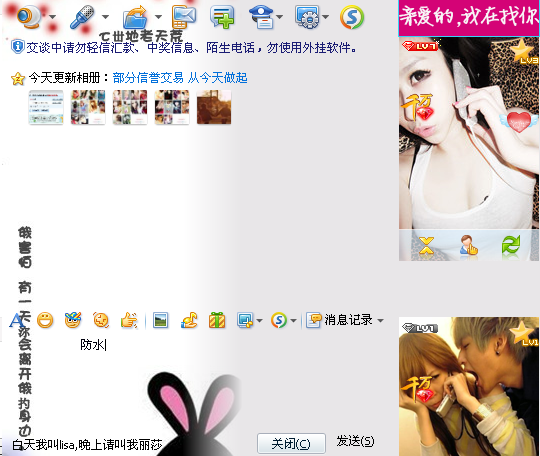
Task: Open the font settings A icon
Action: (16, 320)
